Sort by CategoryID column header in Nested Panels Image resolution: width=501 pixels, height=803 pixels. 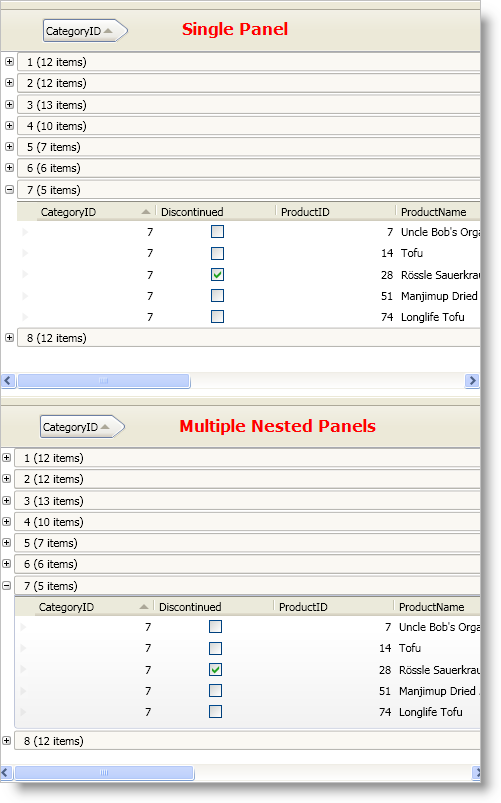pyautogui.click(x=93, y=607)
